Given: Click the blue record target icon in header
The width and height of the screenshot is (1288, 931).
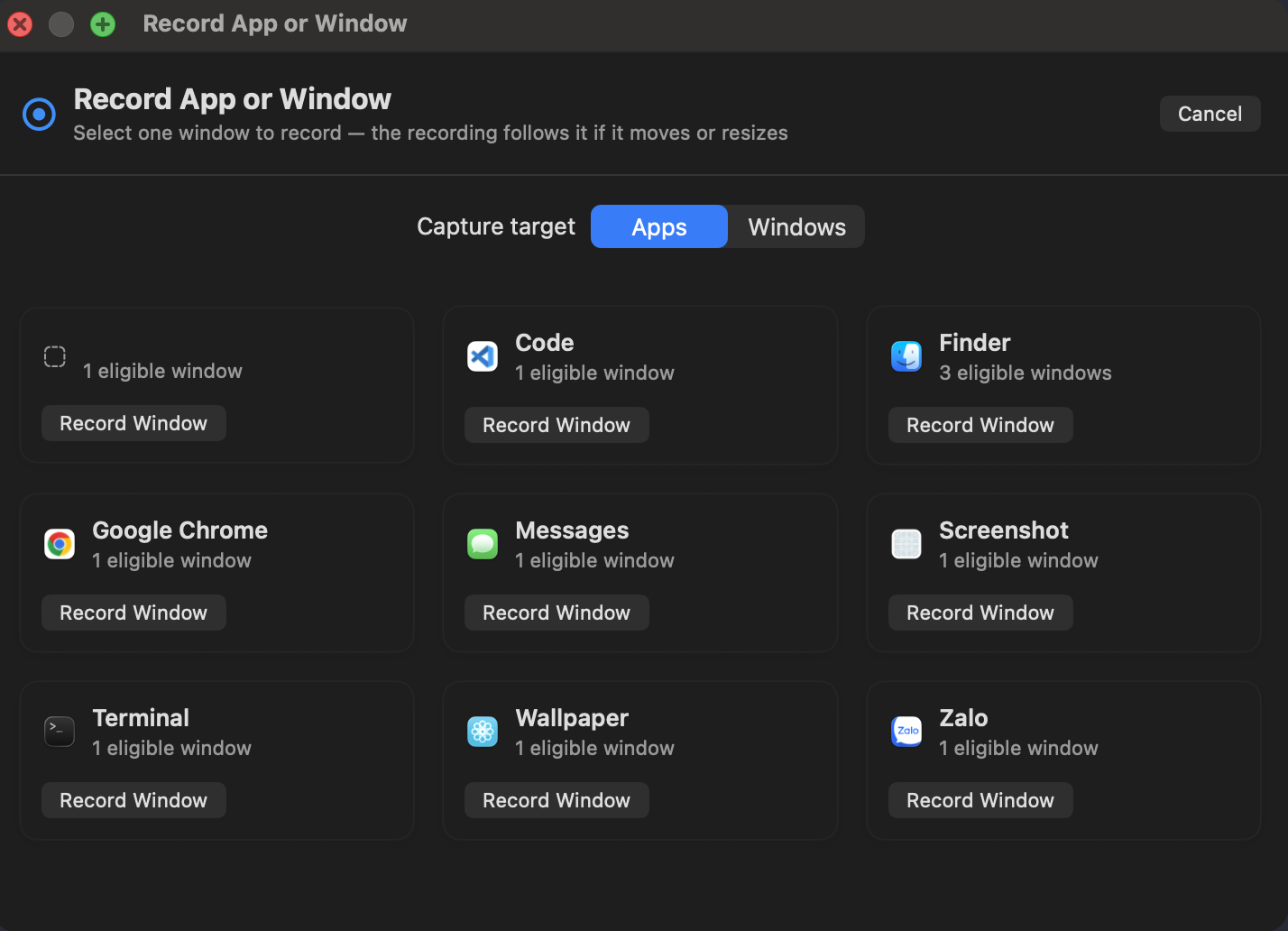Looking at the screenshot, I should click(x=39, y=114).
